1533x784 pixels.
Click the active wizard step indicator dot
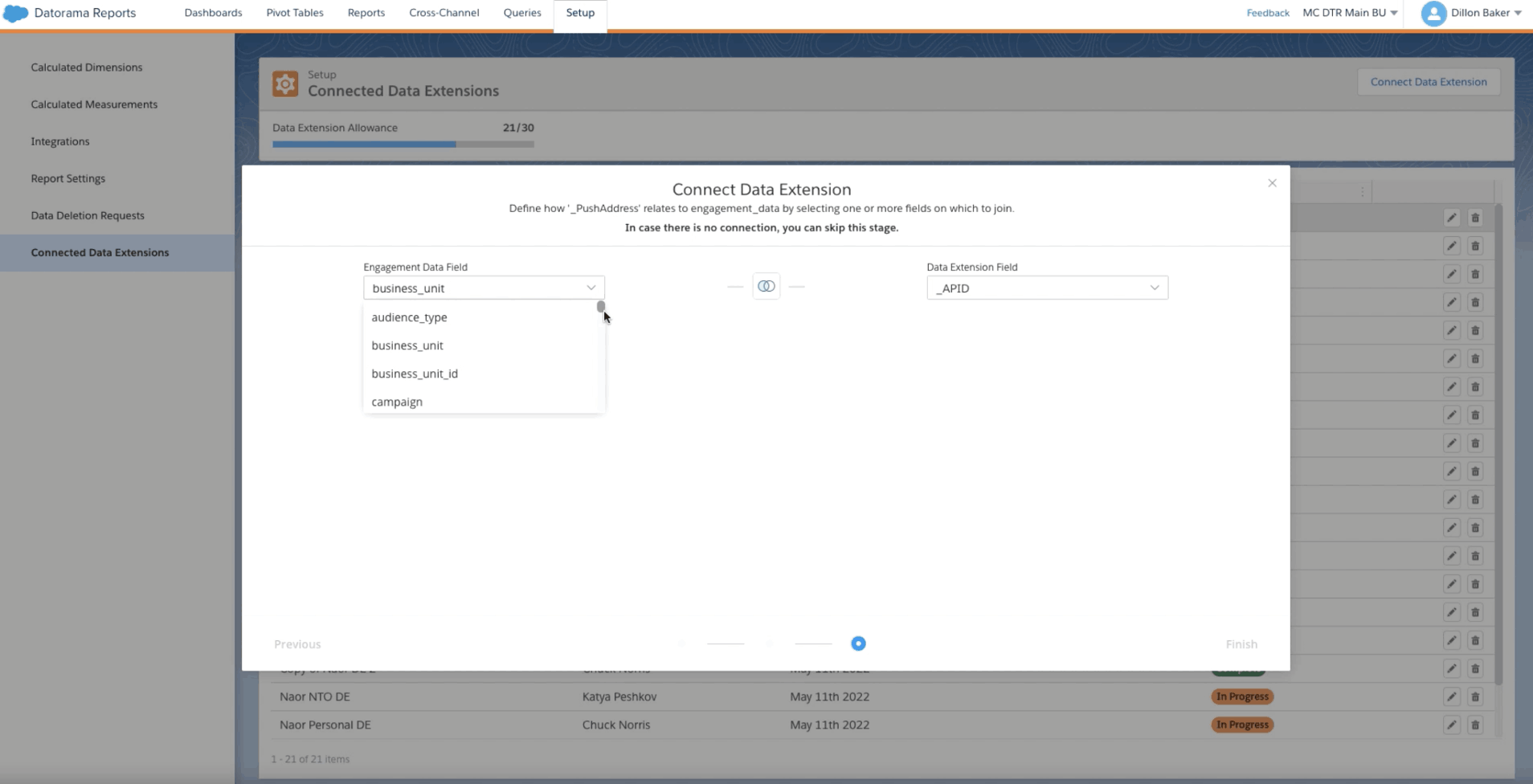pos(858,643)
